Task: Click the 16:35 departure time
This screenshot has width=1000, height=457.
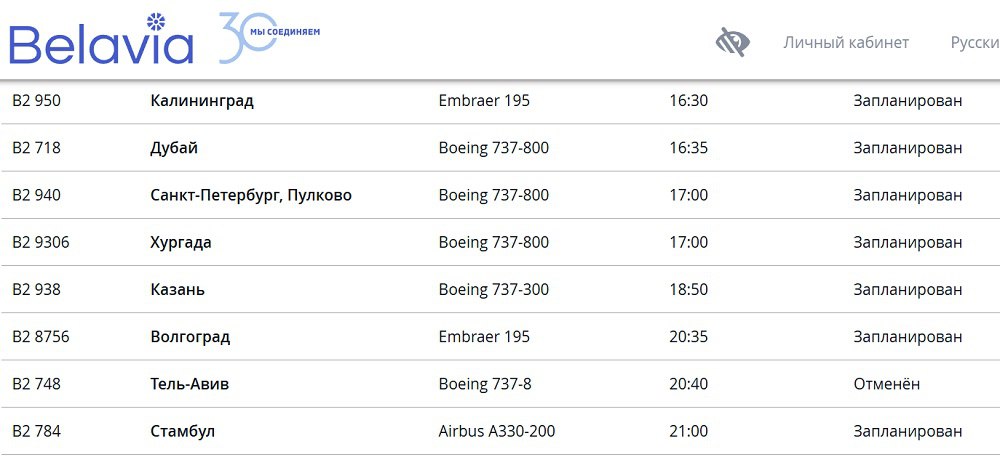Action: (688, 148)
